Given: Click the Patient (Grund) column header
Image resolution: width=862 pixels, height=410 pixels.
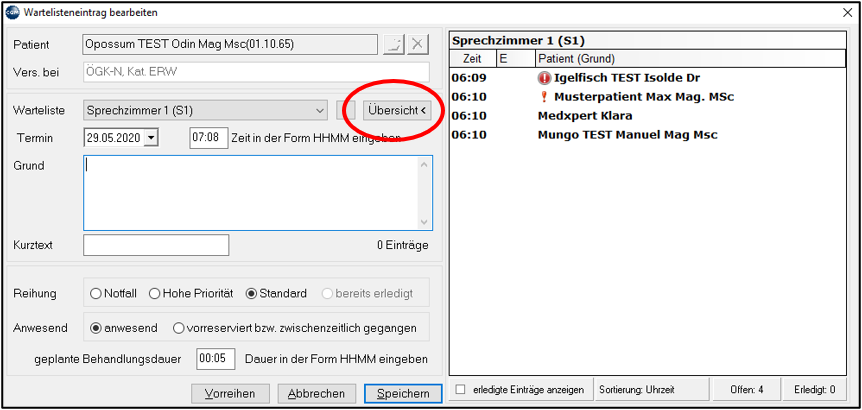Looking at the screenshot, I should point(690,58).
